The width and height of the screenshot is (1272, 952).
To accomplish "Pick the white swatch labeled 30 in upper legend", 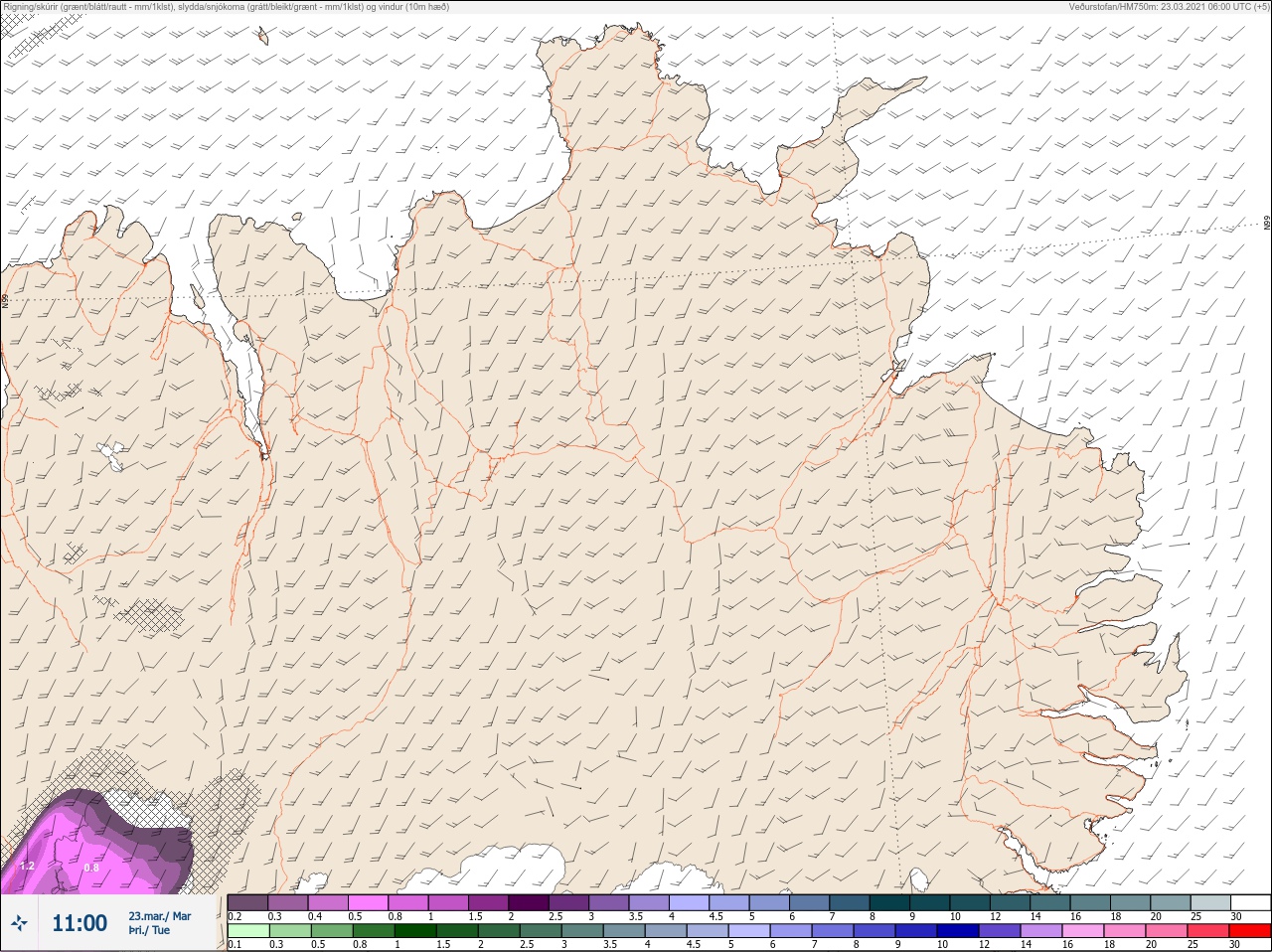I will 1249,902.
